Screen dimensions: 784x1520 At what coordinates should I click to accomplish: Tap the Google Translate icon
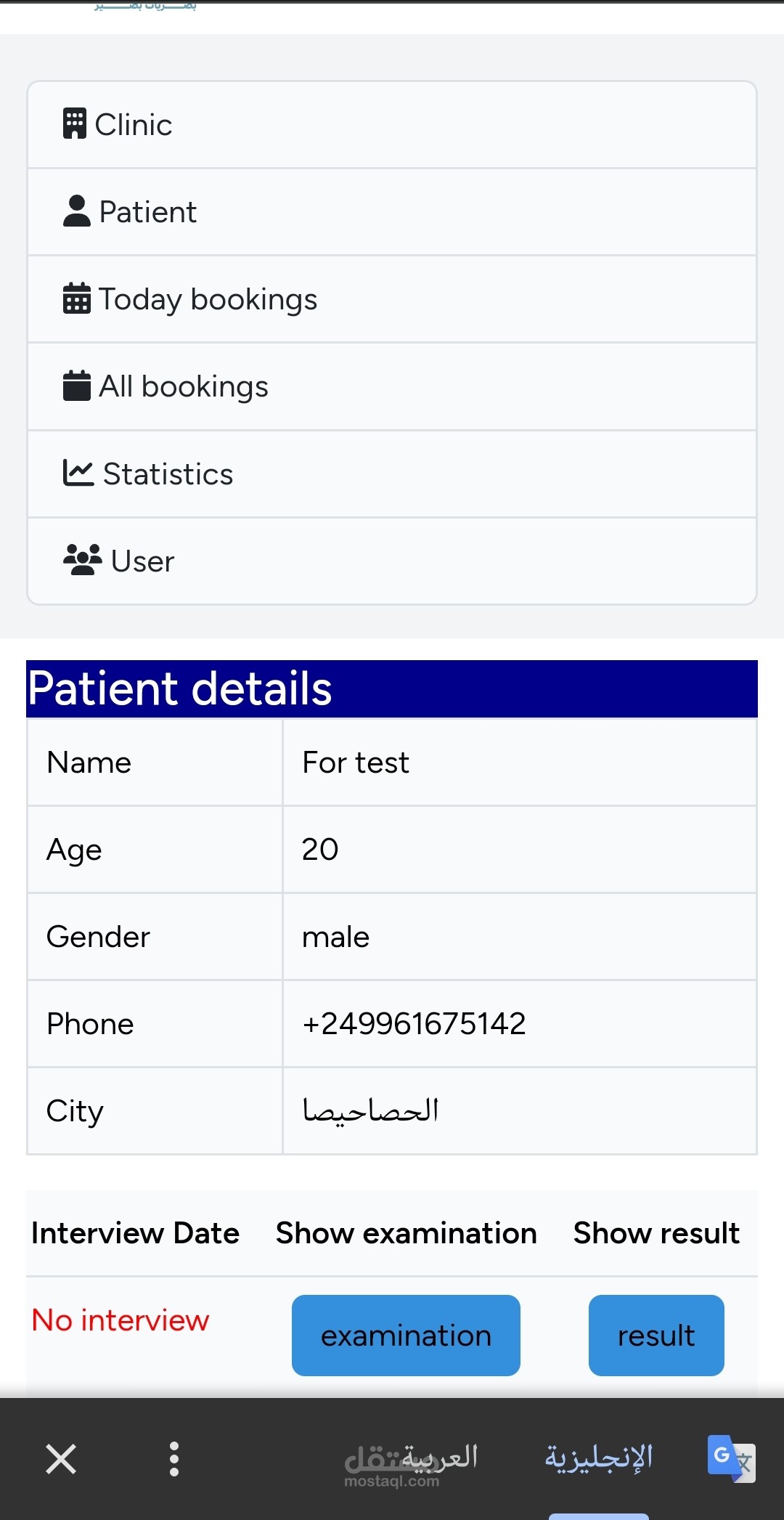pos(730,1458)
